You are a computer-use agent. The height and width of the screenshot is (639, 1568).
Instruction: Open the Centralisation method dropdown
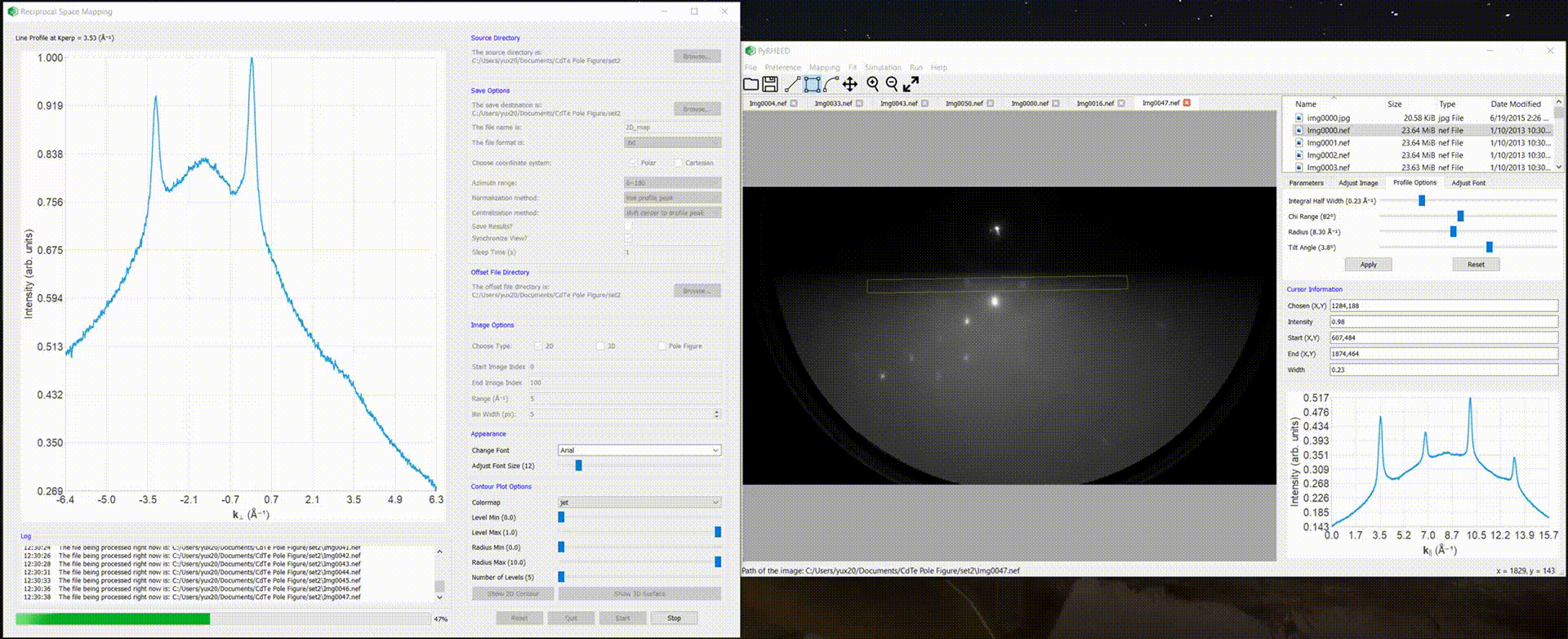tap(673, 212)
